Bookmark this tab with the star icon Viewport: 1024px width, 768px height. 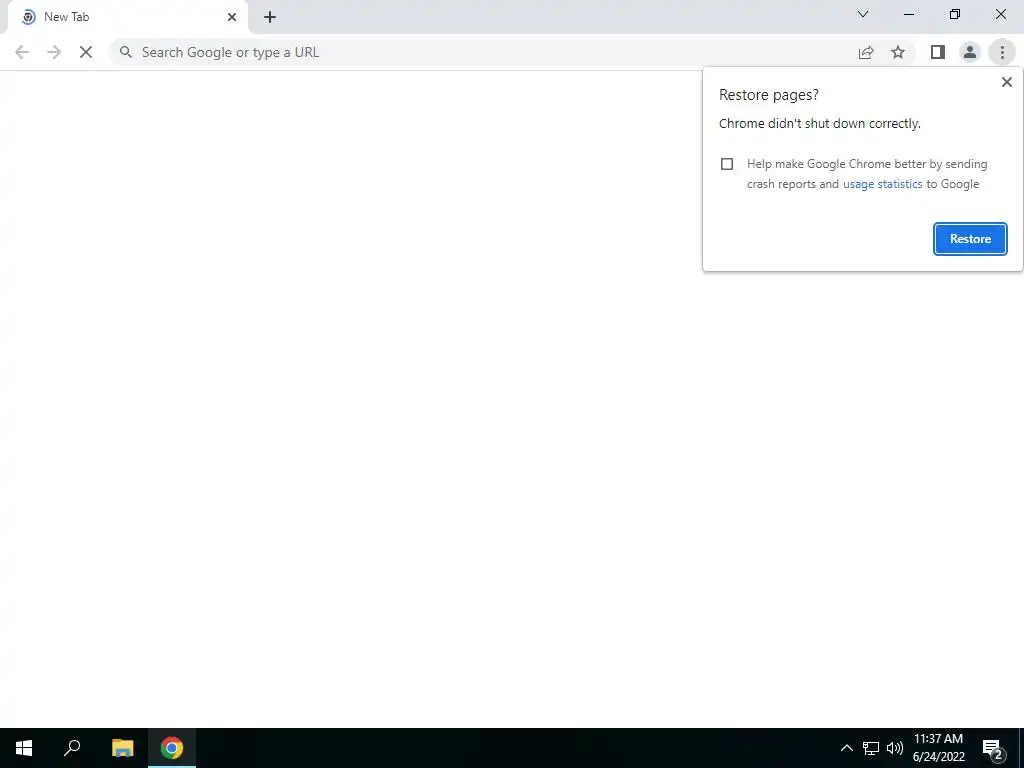tap(898, 52)
